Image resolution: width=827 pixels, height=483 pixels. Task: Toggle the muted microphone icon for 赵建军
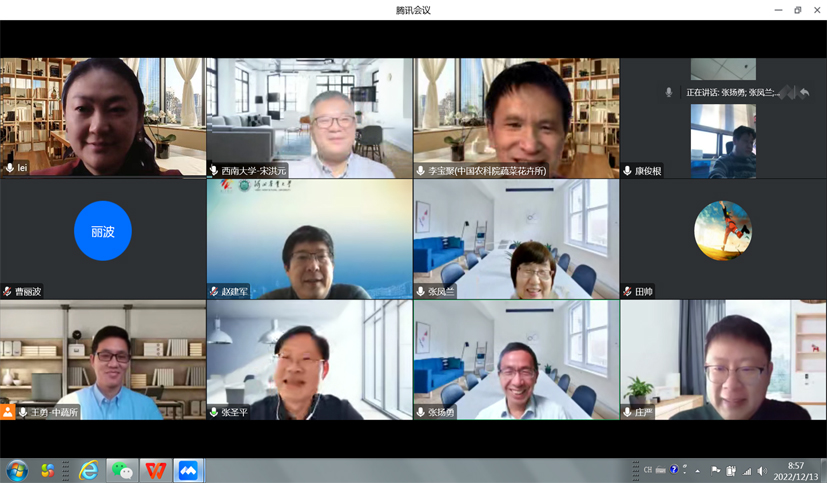point(214,292)
